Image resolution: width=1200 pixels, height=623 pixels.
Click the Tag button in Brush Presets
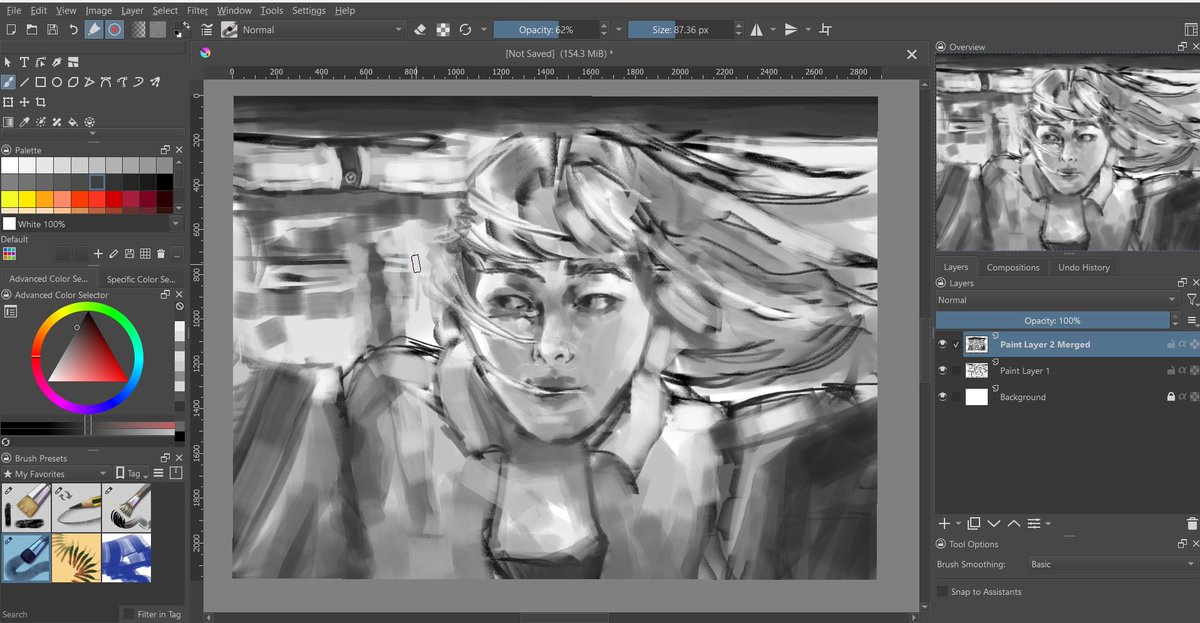point(131,474)
